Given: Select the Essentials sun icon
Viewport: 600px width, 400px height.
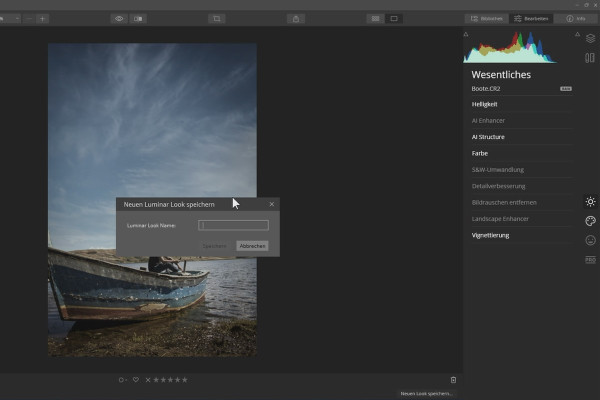Looking at the screenshot, I should pos(590,202).
